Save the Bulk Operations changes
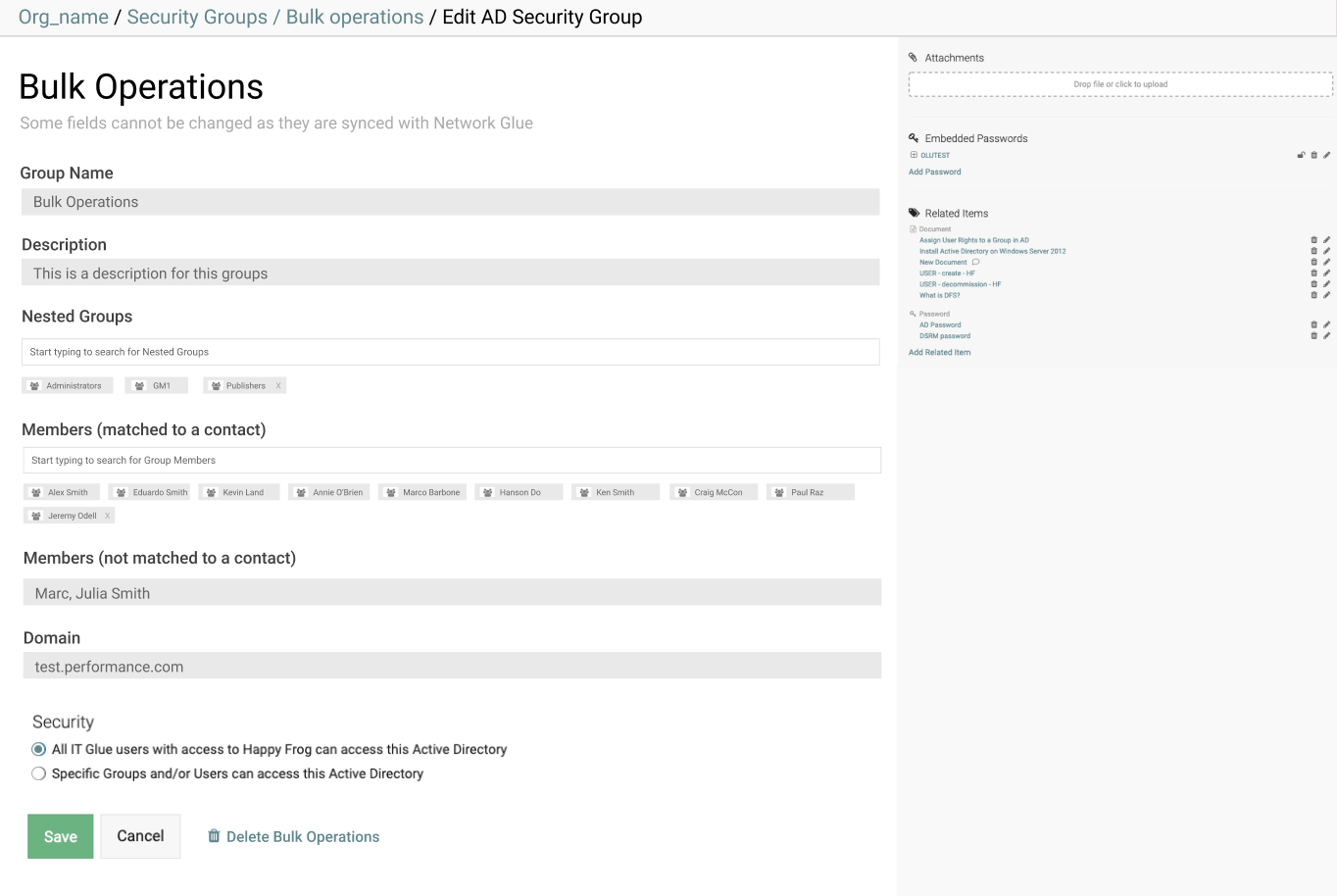This screenshot has width=1337, height=896. 60,836
